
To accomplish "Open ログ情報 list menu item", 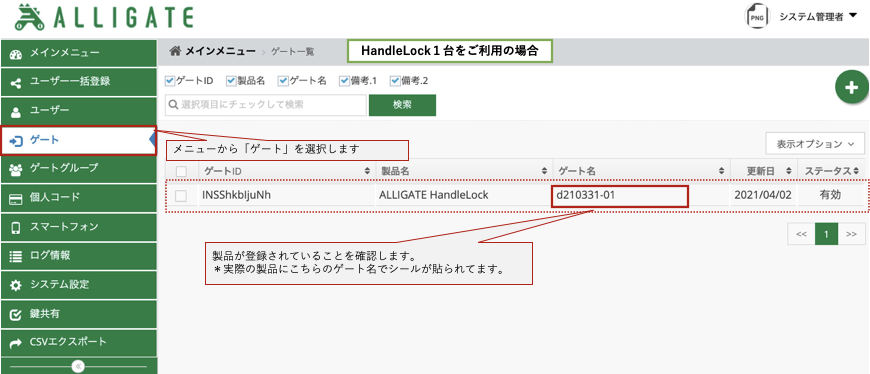I will [x=78, y=256].
